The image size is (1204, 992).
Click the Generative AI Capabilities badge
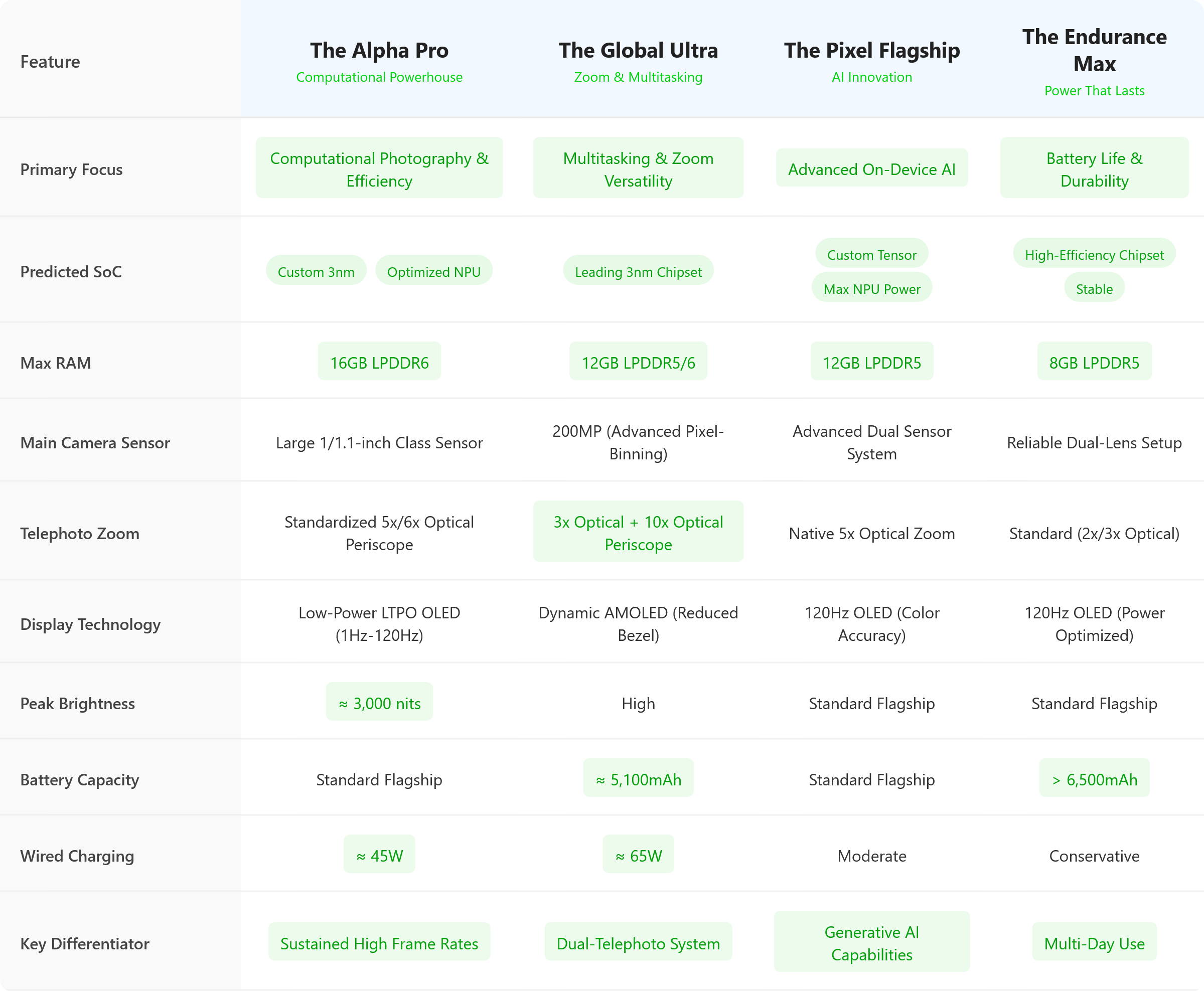click(871, 943)
